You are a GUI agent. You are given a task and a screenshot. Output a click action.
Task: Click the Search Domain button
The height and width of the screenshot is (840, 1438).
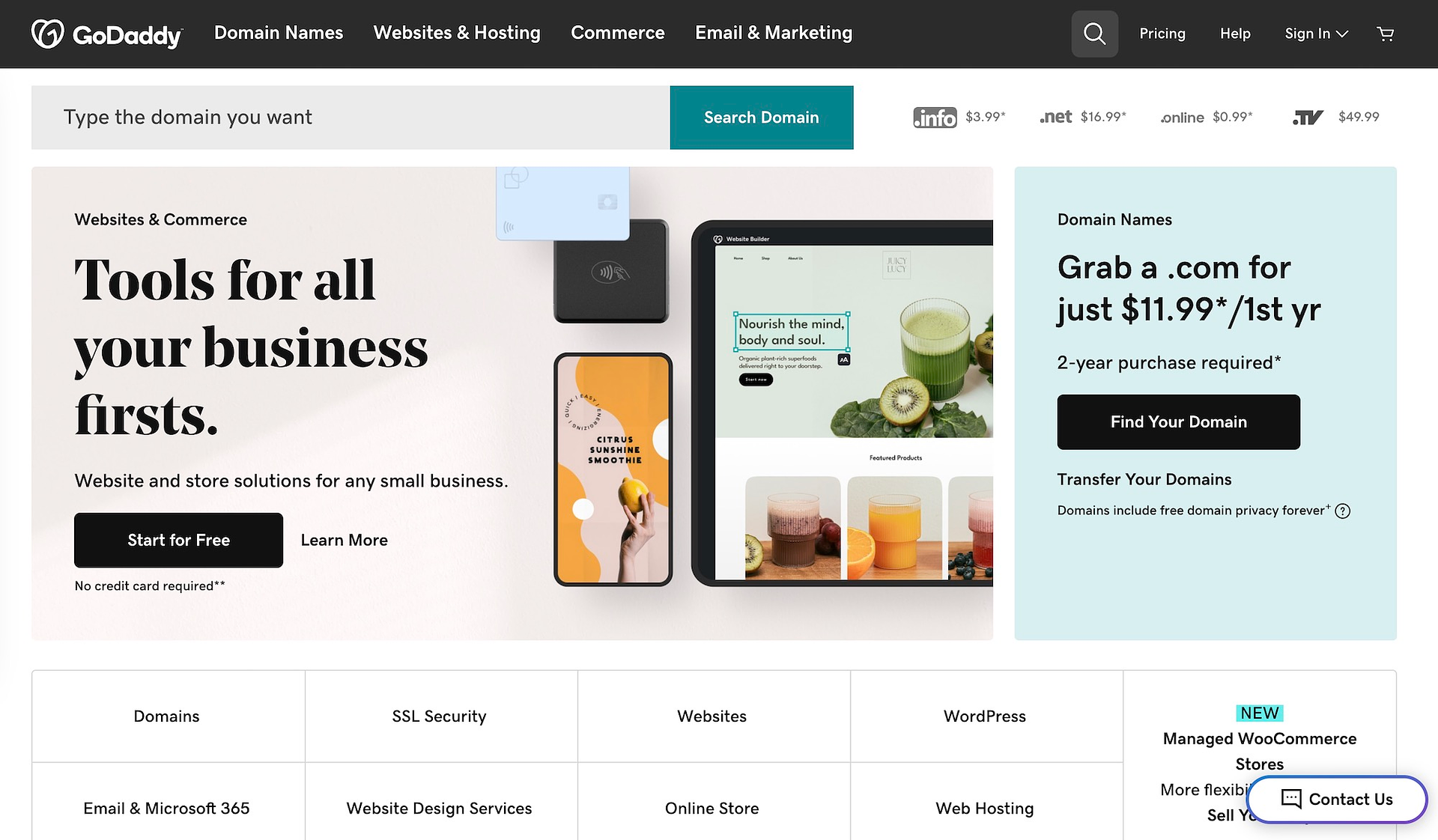761,117
